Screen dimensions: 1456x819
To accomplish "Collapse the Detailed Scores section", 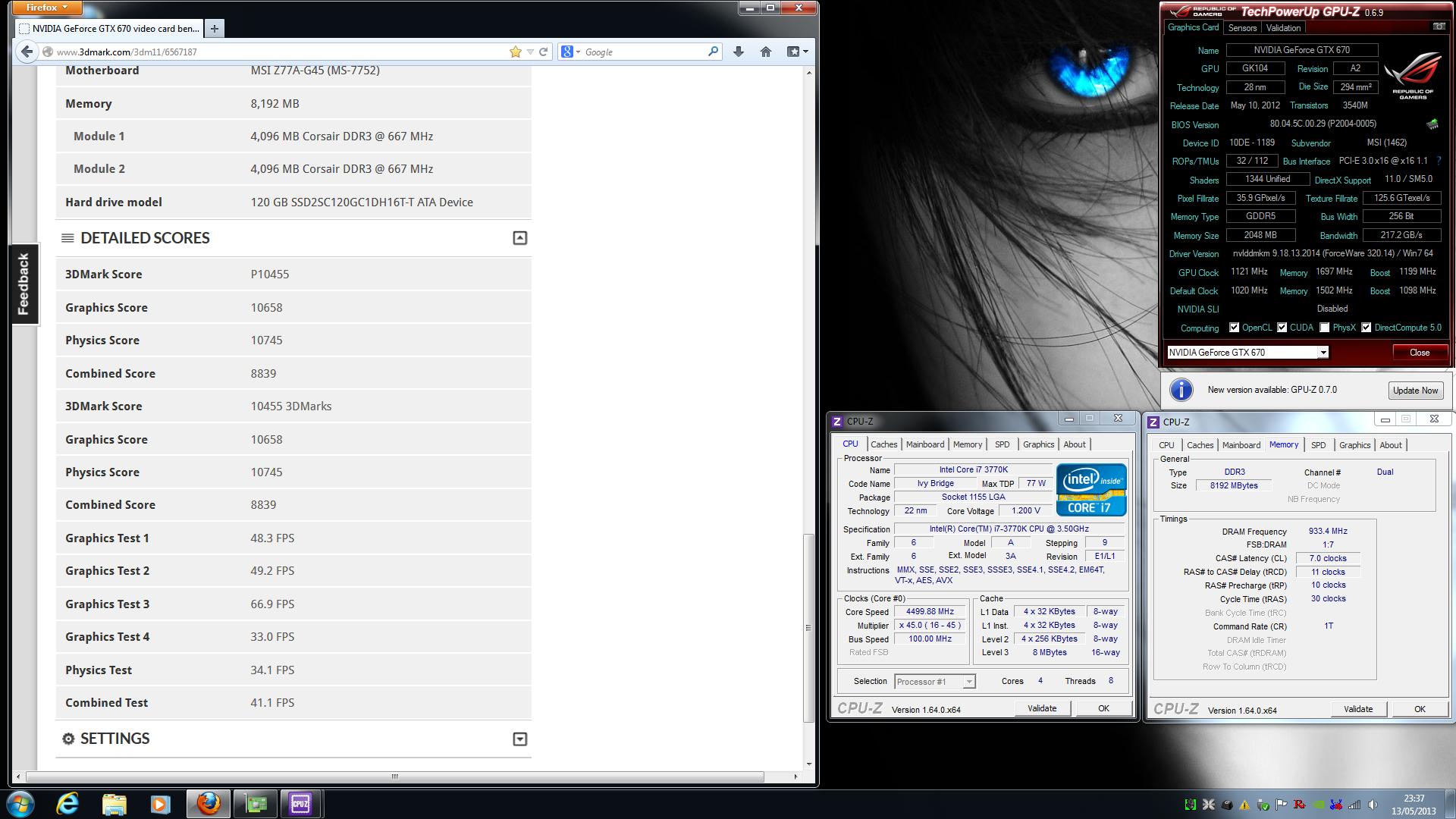I will [x=519, y=238].
